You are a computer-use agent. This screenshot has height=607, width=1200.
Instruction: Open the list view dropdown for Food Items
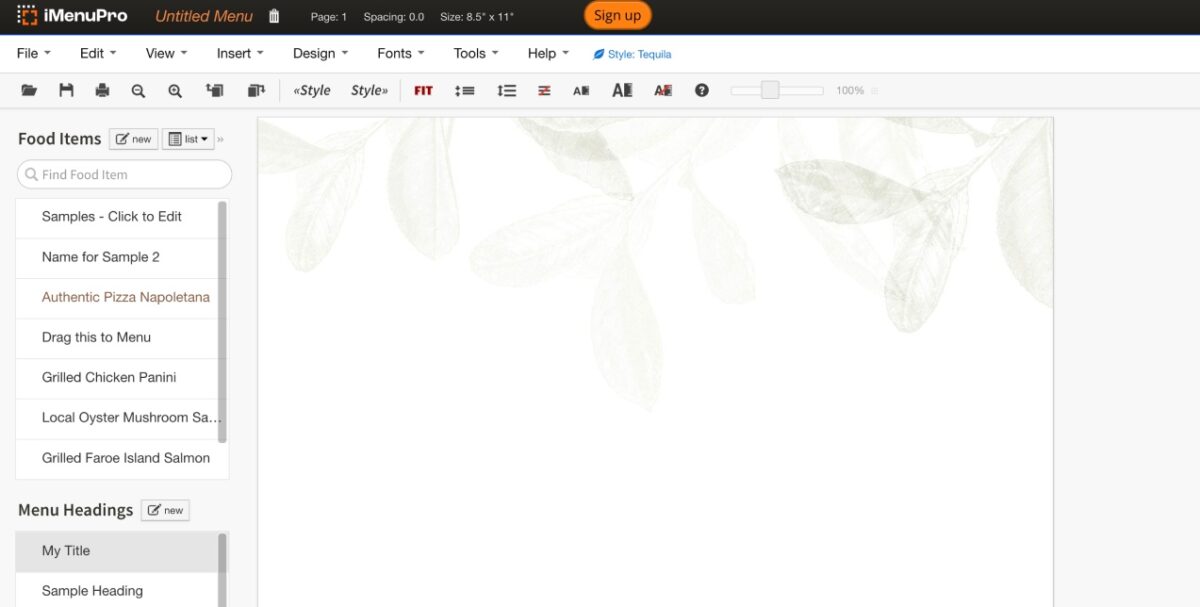tap(188, 138)
